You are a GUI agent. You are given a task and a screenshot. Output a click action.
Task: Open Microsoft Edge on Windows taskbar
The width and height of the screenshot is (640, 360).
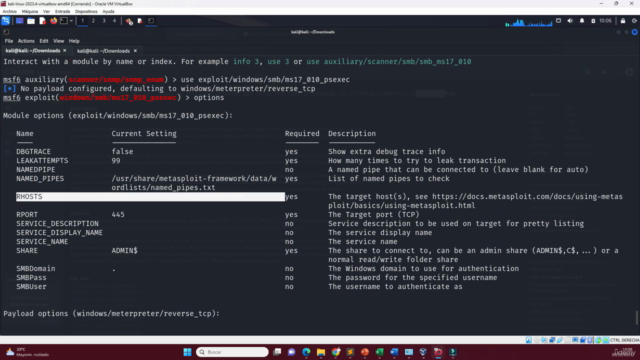click(x=306, y=352)
